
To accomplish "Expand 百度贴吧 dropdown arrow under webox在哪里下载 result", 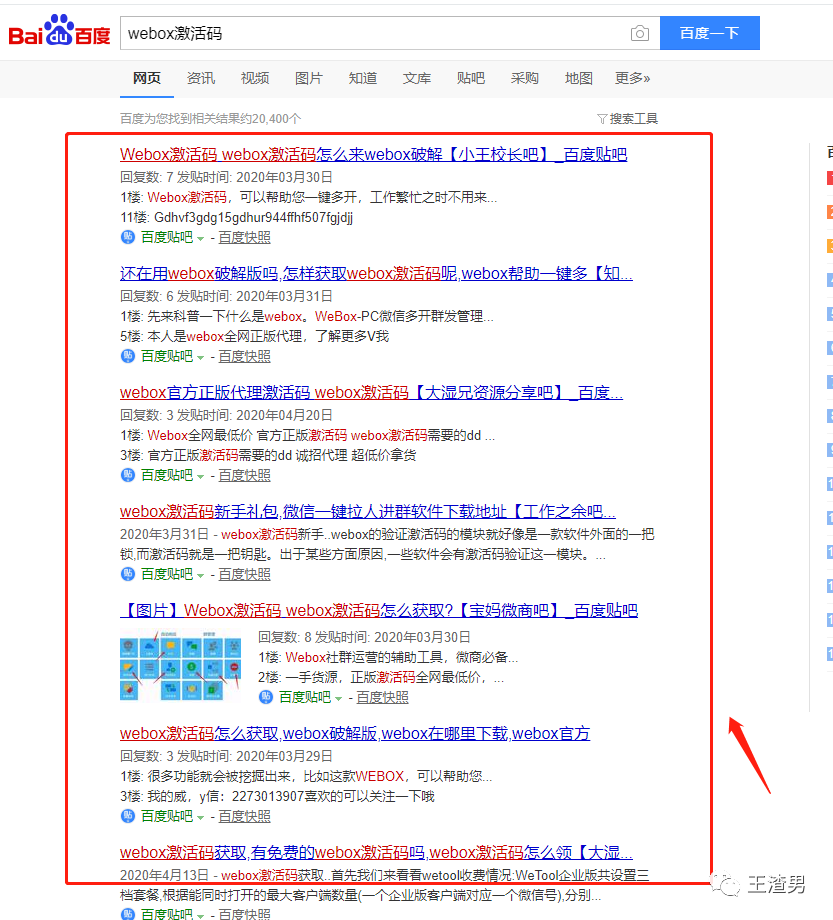I will (x=201, y=817).
